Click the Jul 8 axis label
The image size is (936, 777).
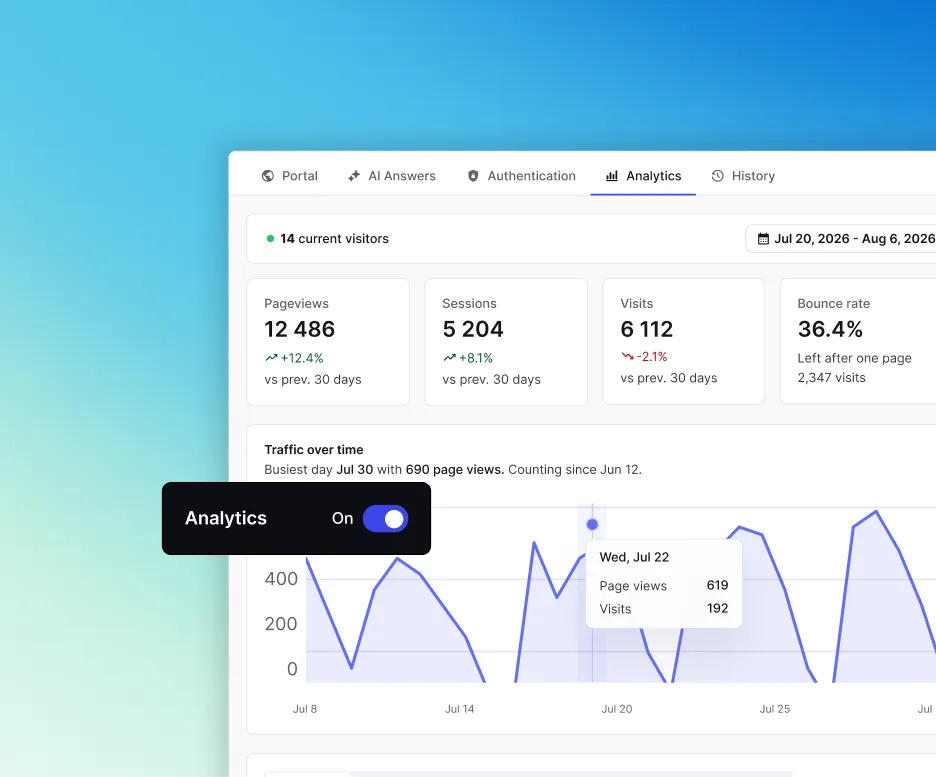click(x=305, y=709)
